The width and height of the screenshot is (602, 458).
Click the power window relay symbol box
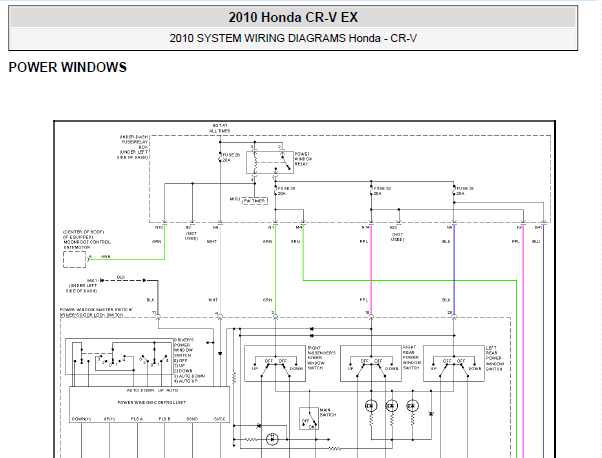click(270, 162)
